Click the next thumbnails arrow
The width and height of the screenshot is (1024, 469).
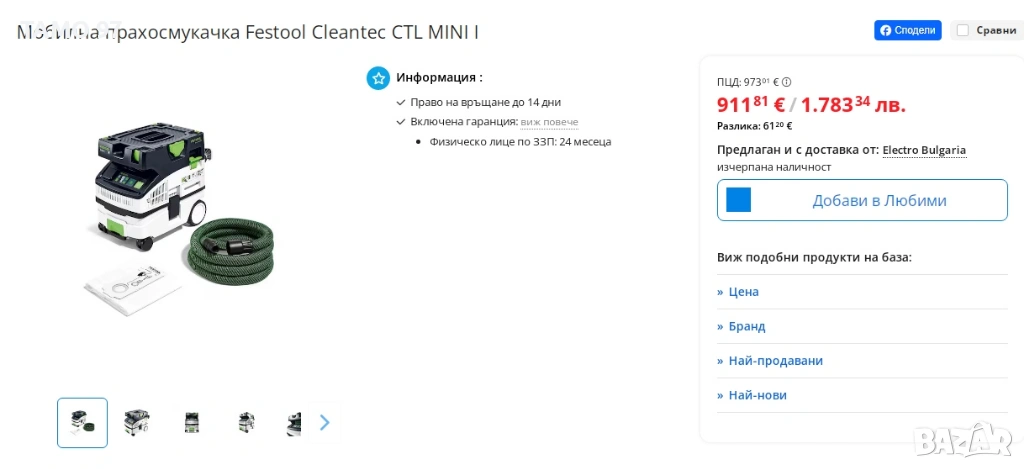(x=324, y=422)
